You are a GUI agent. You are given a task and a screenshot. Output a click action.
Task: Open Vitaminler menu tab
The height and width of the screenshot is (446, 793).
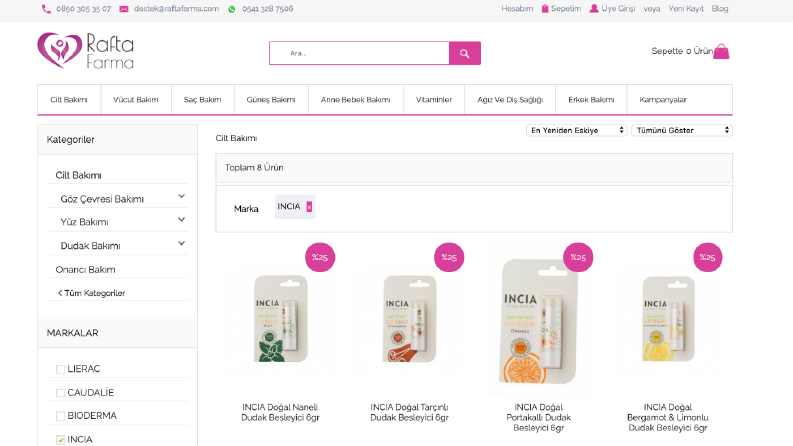click(434, 100)
